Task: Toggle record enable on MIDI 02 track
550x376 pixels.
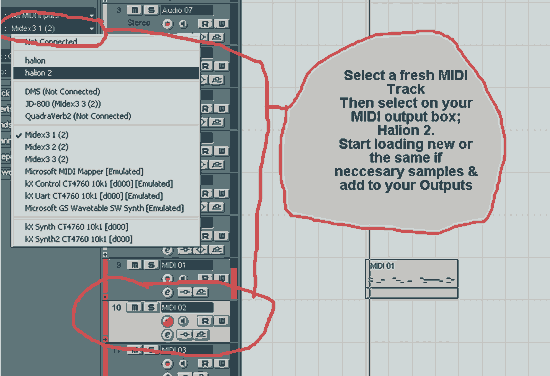Action: [167, 321]
